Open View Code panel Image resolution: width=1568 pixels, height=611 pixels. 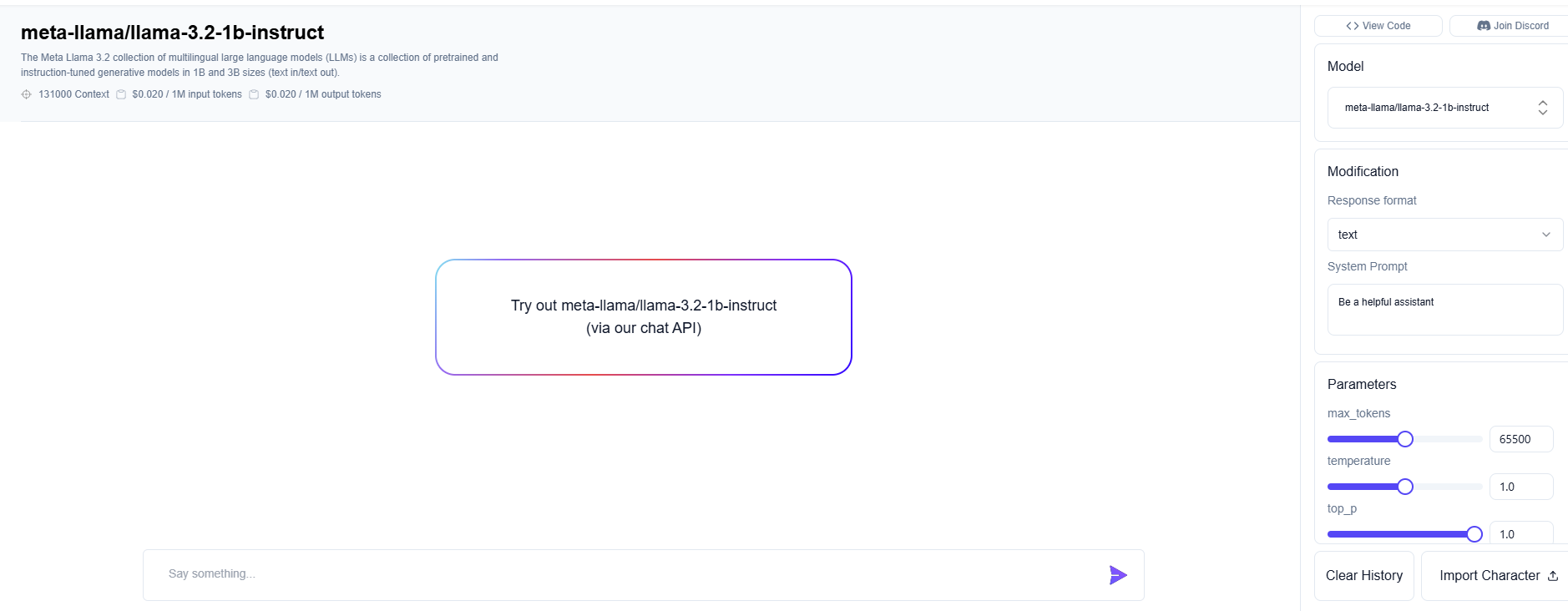pos(1378,26)
